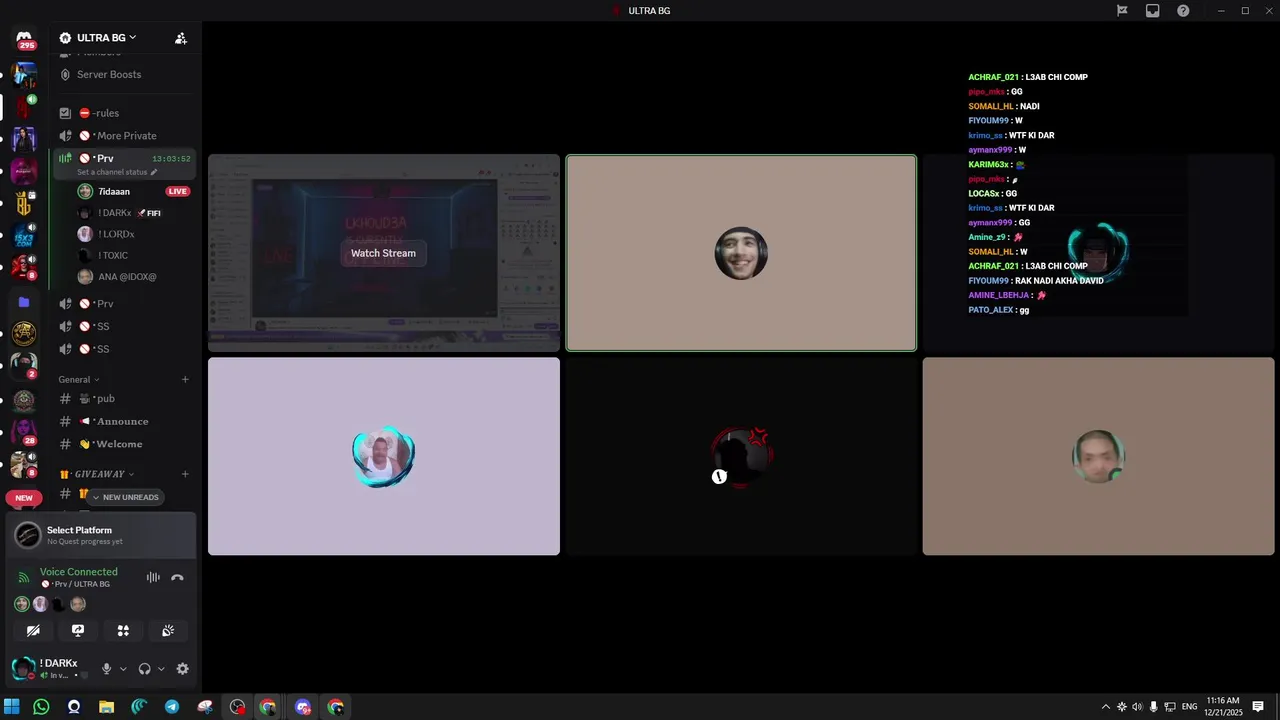Click Watch Stream button
The height and width of the screenshot is (720, 1280).
[383, 253]
